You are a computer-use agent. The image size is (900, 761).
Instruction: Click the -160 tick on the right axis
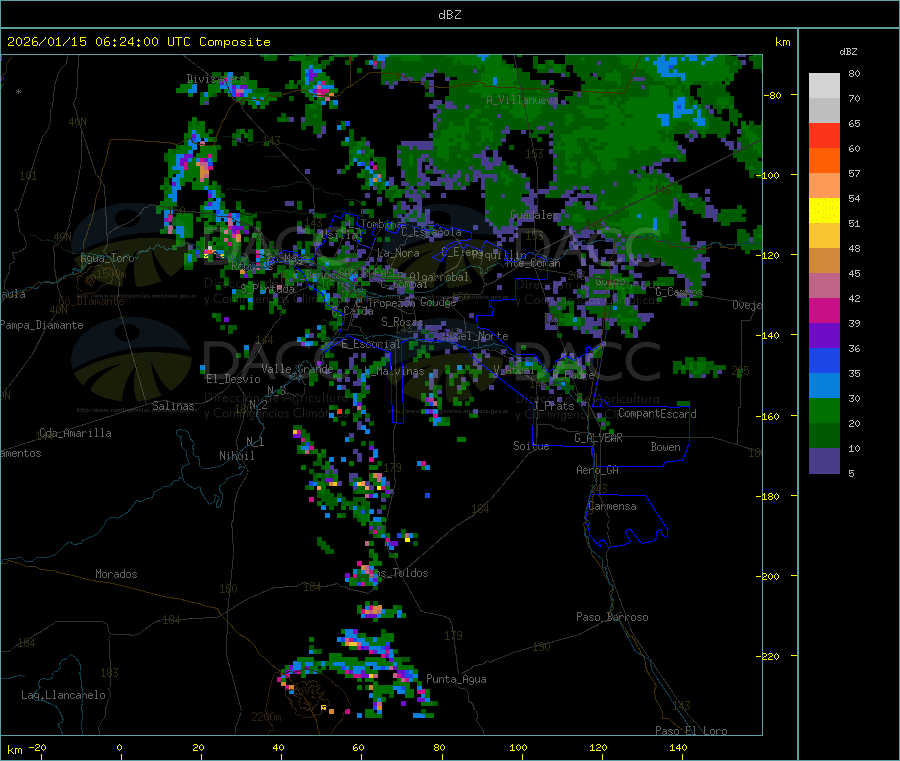[770, 416]
